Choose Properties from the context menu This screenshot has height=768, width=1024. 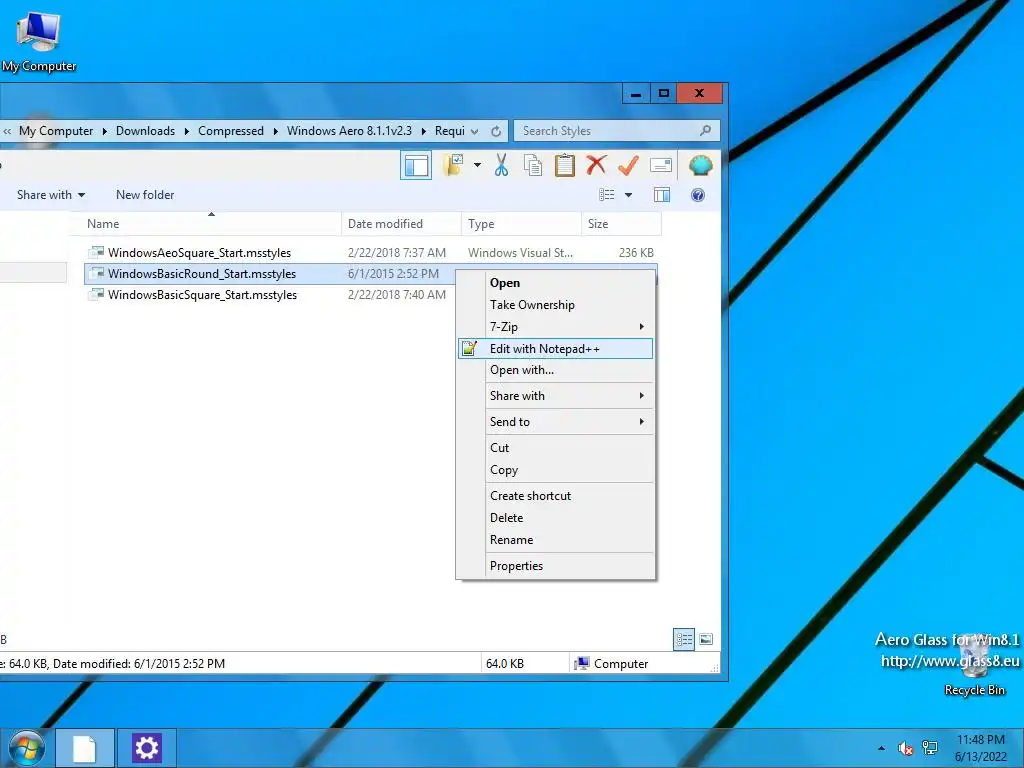[556, 566]
